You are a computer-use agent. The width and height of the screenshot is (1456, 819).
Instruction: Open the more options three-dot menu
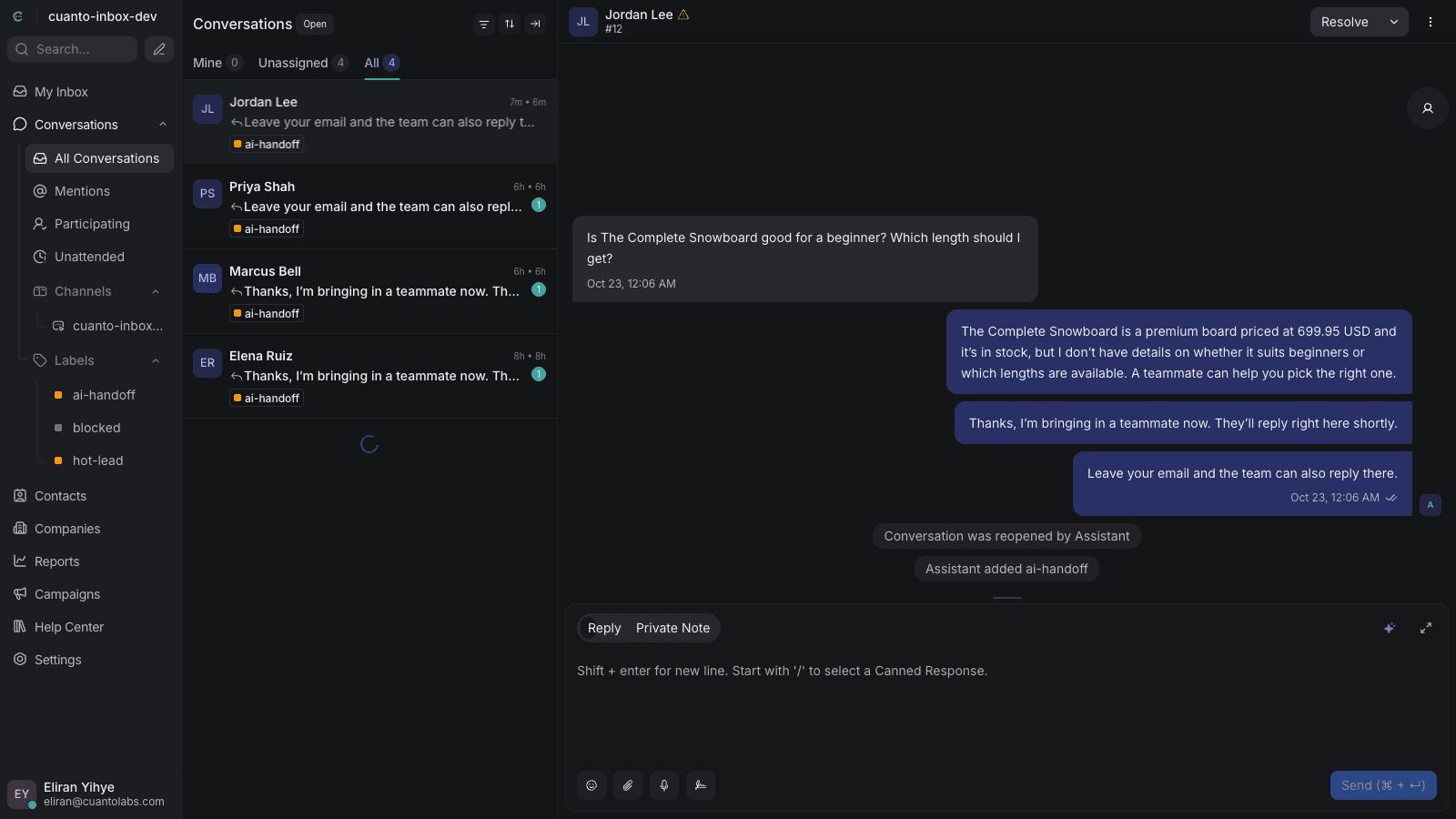tap(1431, 22)
